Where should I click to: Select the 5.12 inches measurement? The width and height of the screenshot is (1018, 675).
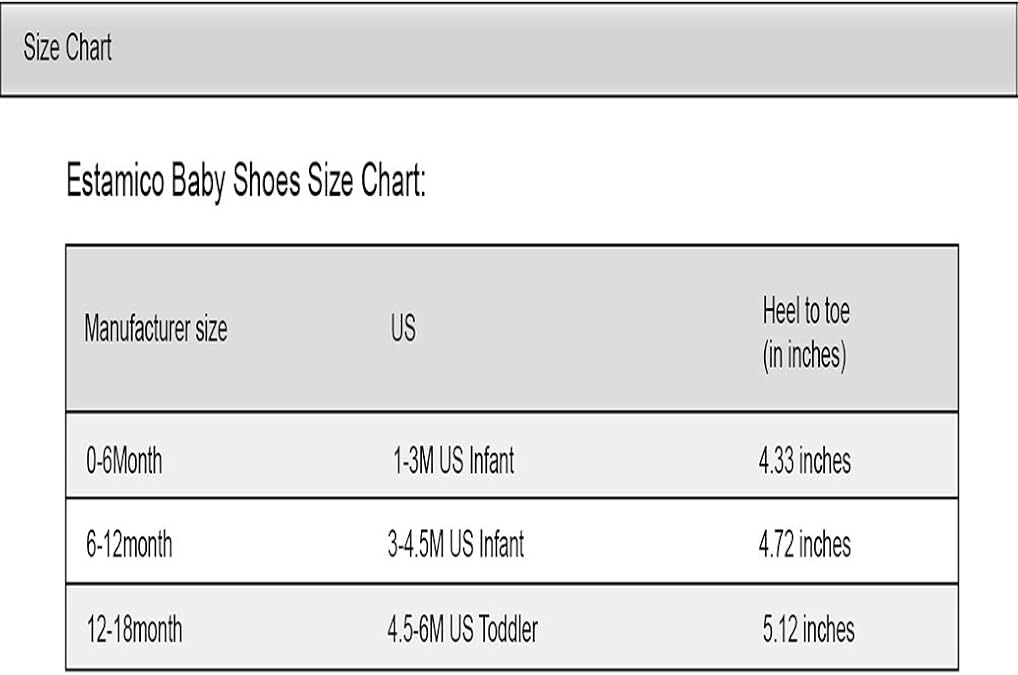click(808, 630)
